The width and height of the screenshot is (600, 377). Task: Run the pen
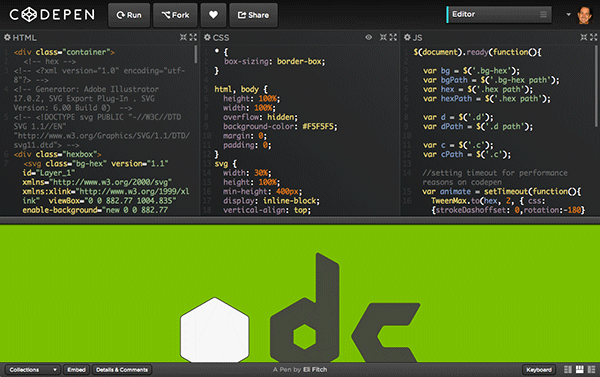point(129,15)
